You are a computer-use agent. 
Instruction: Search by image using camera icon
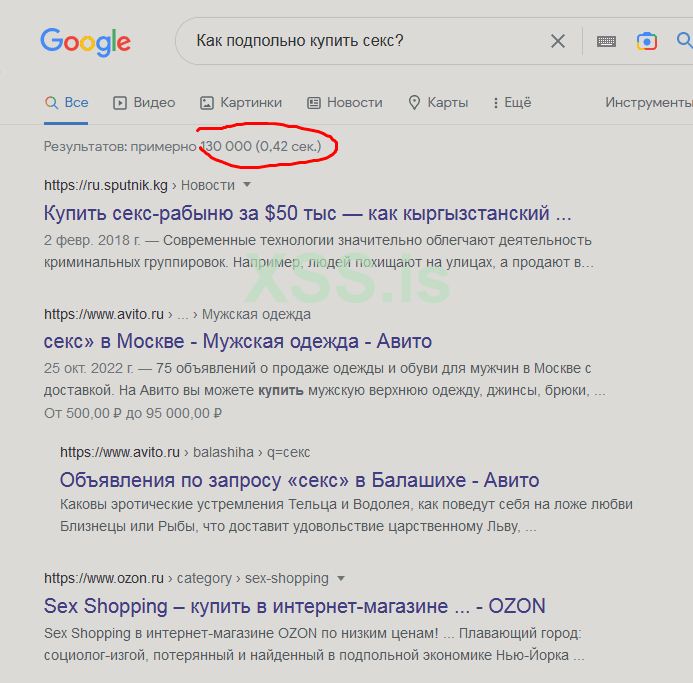(647, 42)
